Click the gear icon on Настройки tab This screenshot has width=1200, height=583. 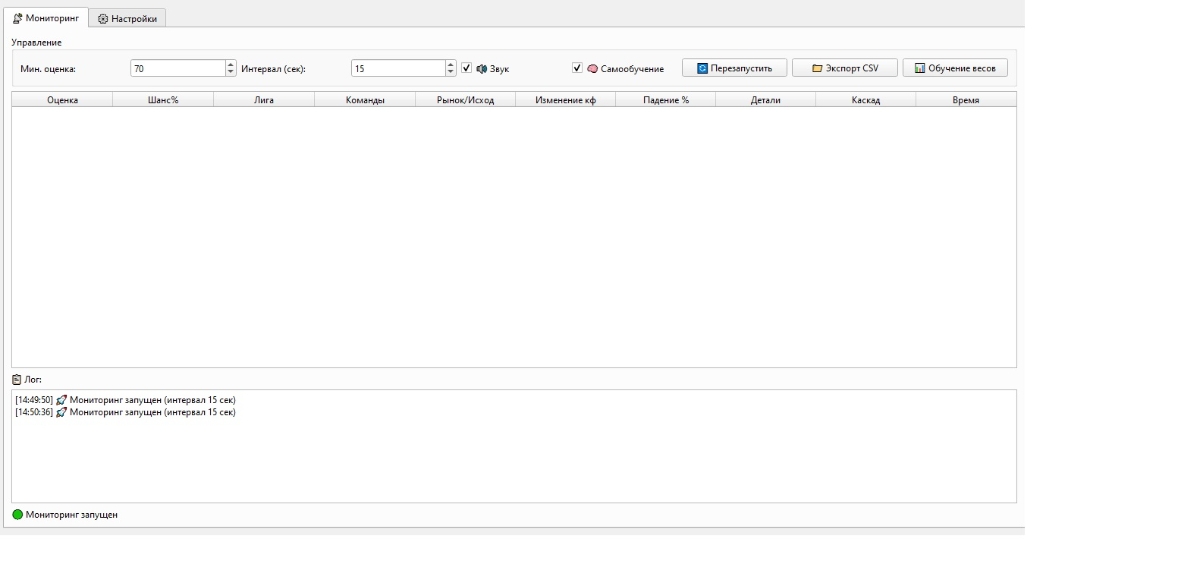coord(103,18)
